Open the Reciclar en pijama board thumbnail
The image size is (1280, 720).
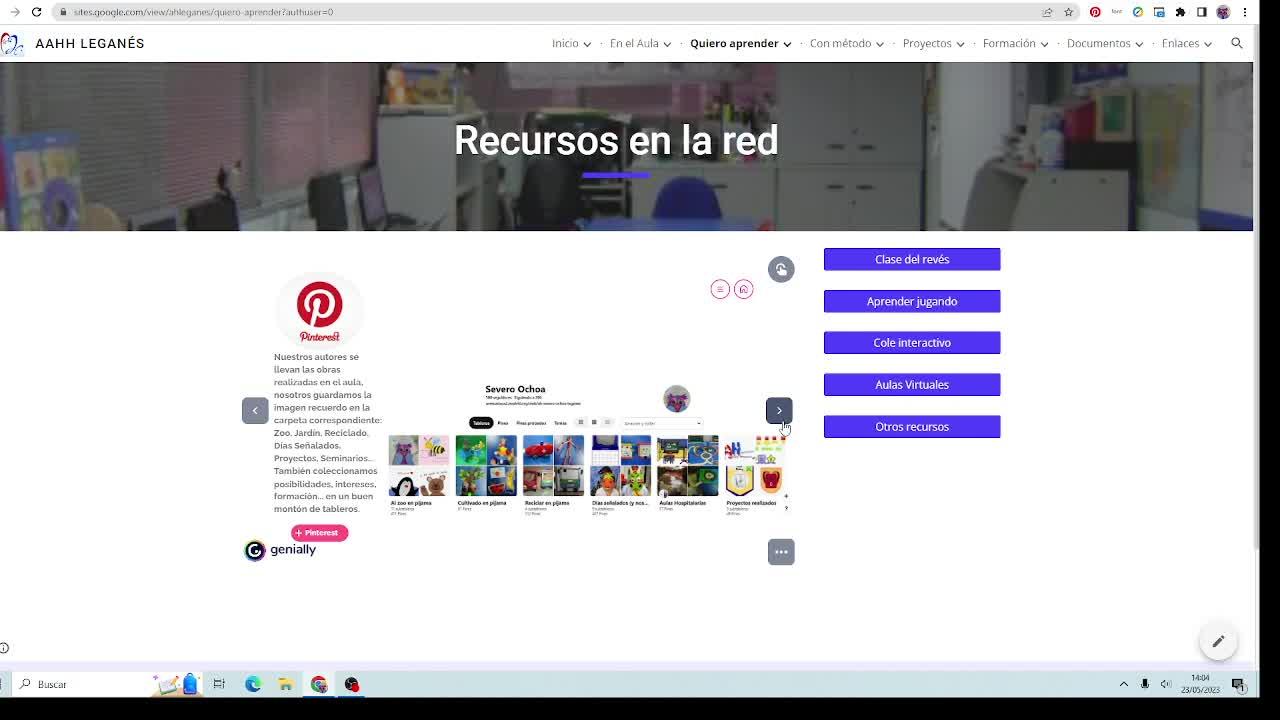coord(553,466)
